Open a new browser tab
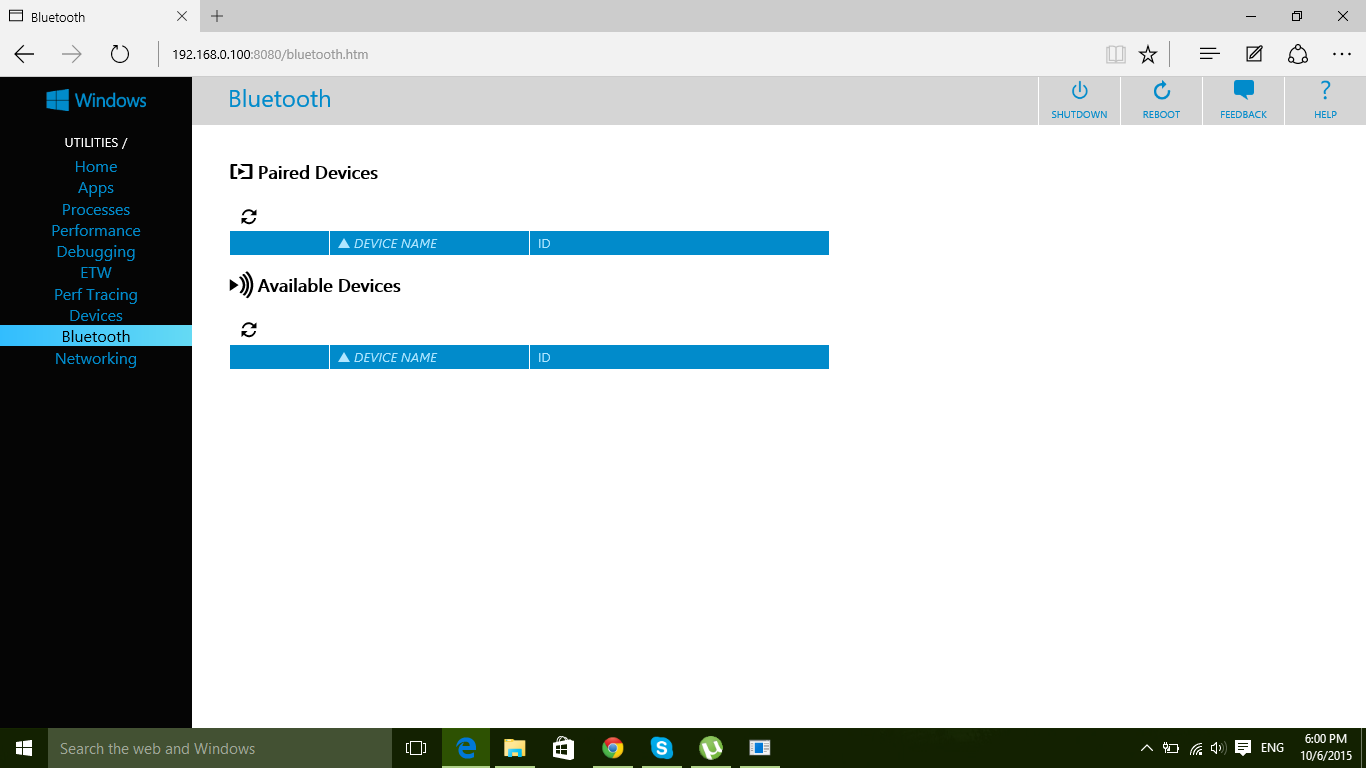The height and width of the screenshot is (768, 1366). coord(217,16)
